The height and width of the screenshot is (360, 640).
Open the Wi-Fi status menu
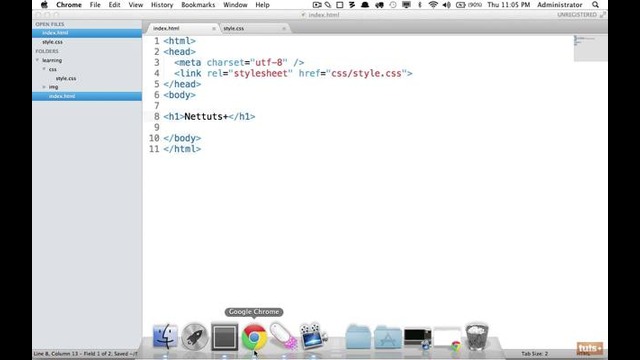pyautogui.click(x=433, y=5)
